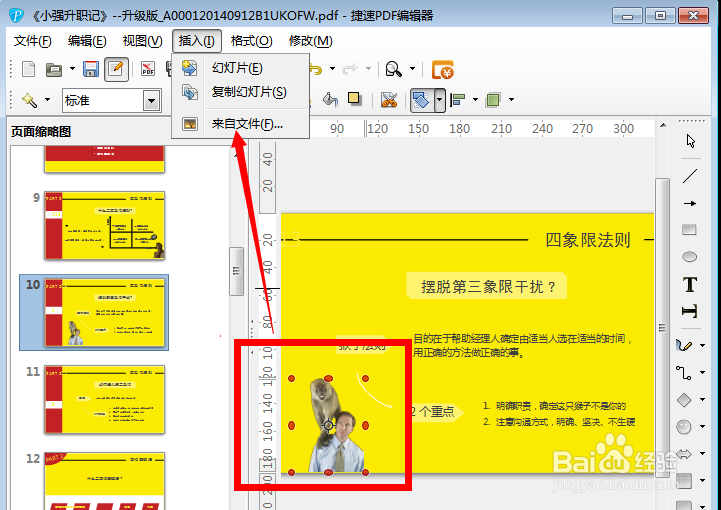Expand the basic shapes dropdown arrow
This screenshot has height=510, width=721.
(703, 400)
